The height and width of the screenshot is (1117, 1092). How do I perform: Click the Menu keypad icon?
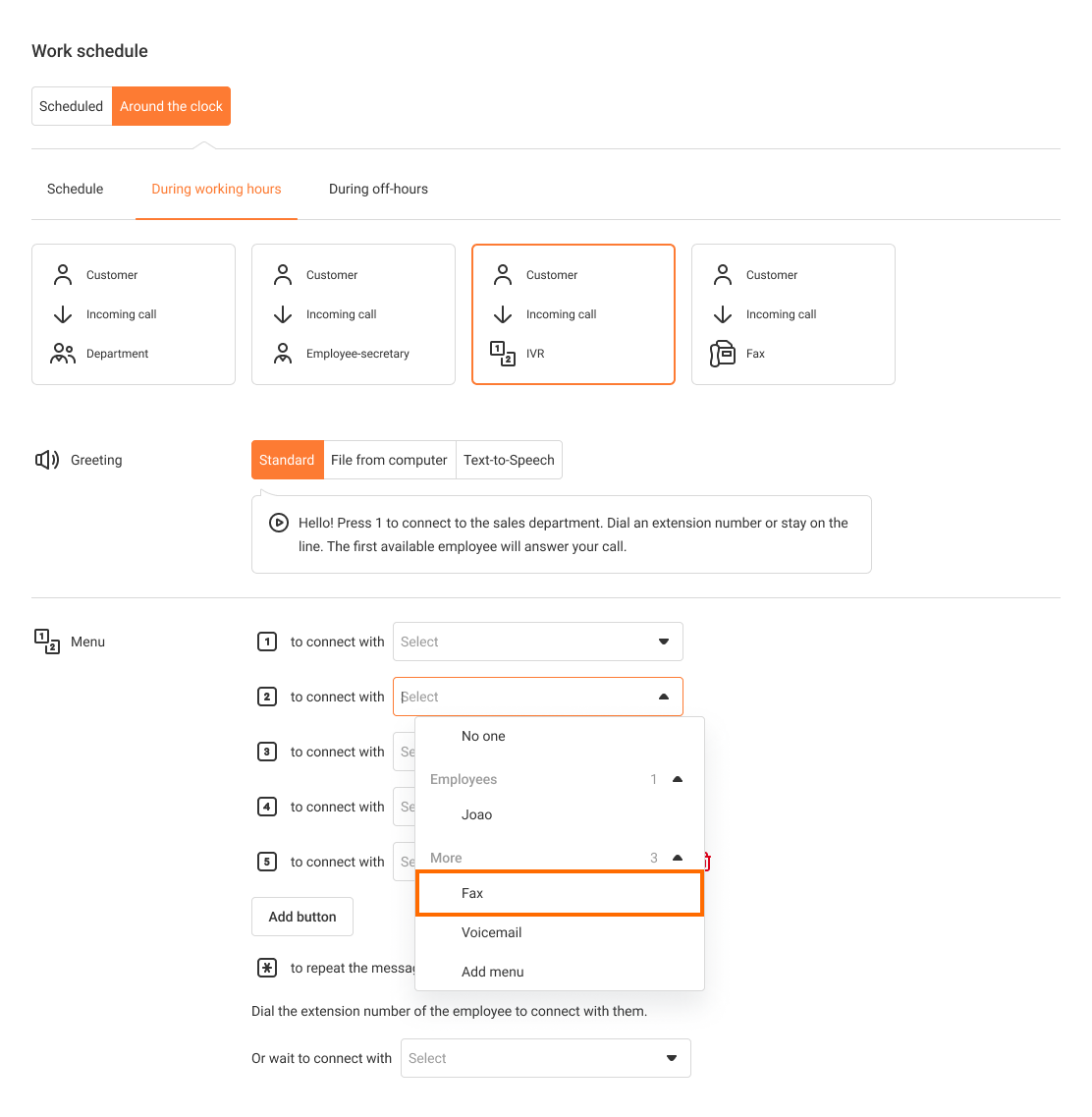click(47, 642)
